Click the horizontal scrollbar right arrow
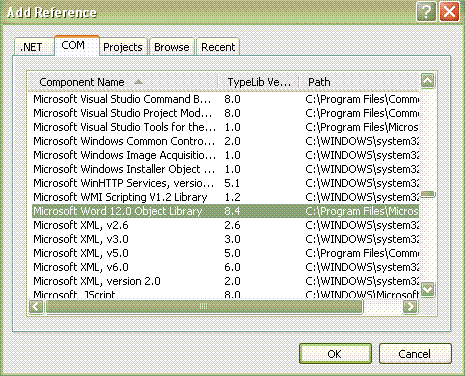 click(410, 306)
